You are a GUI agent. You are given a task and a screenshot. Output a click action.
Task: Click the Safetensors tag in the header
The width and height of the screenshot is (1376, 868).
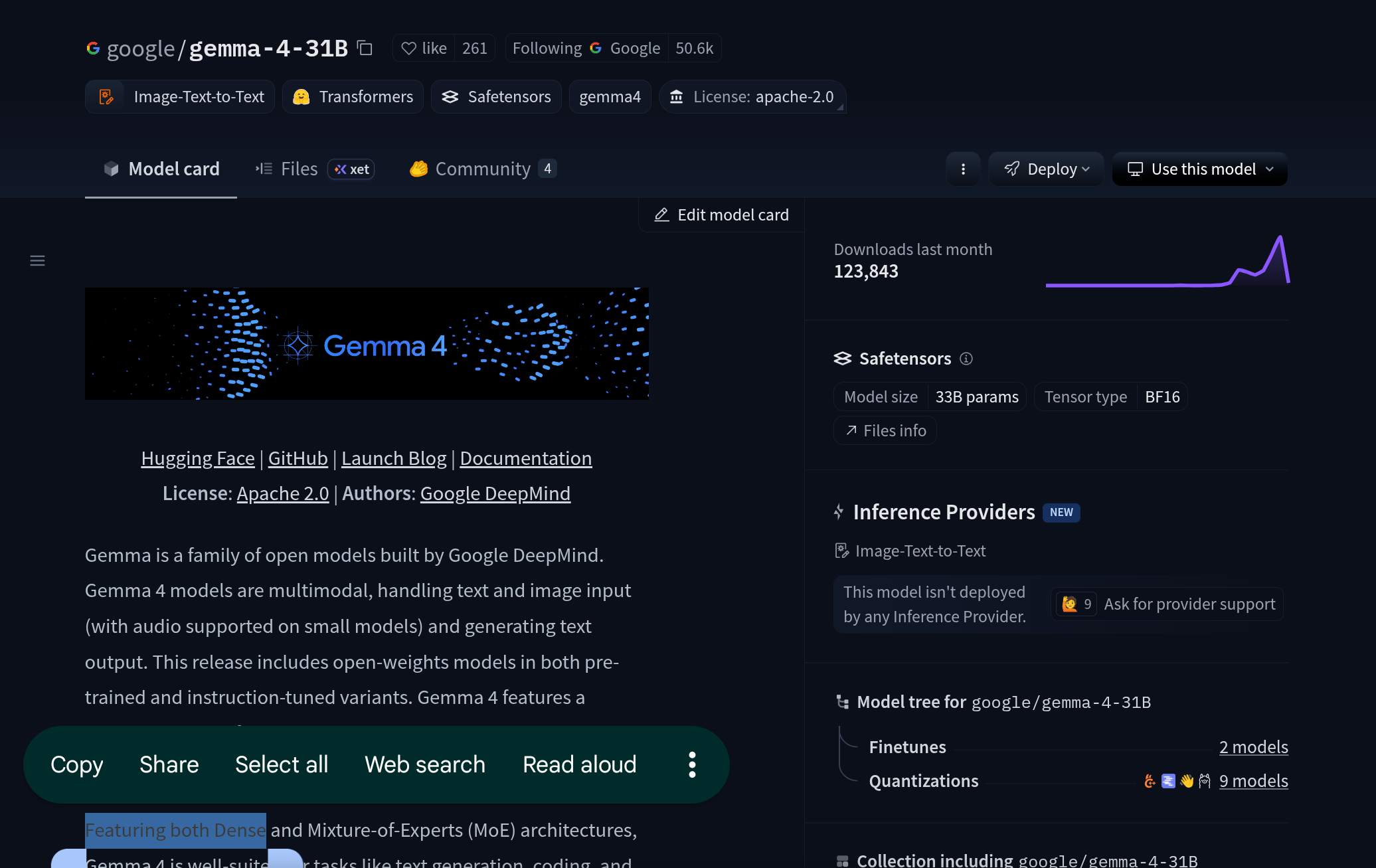(496, 97)
